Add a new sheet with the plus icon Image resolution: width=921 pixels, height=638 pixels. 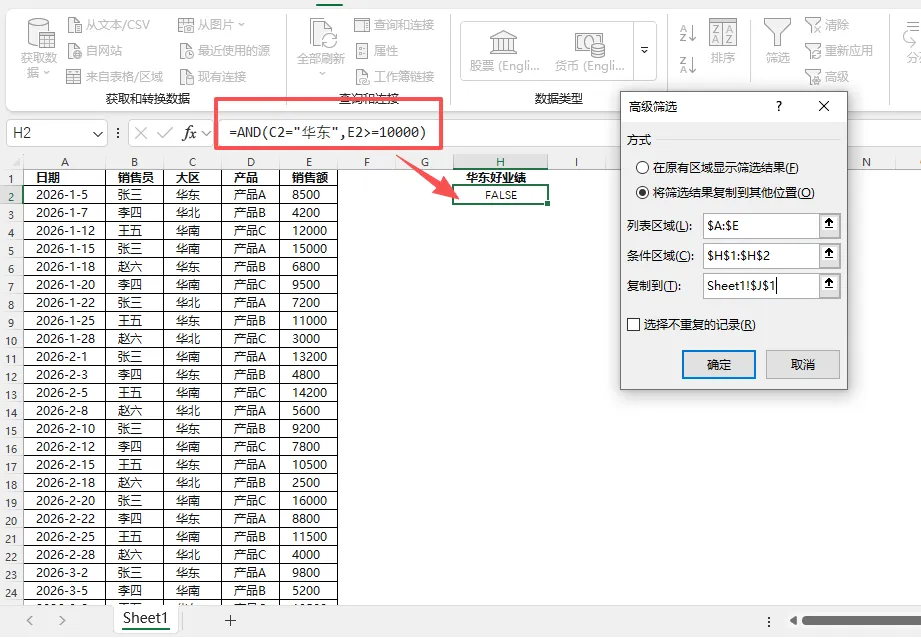coord(230,620)
